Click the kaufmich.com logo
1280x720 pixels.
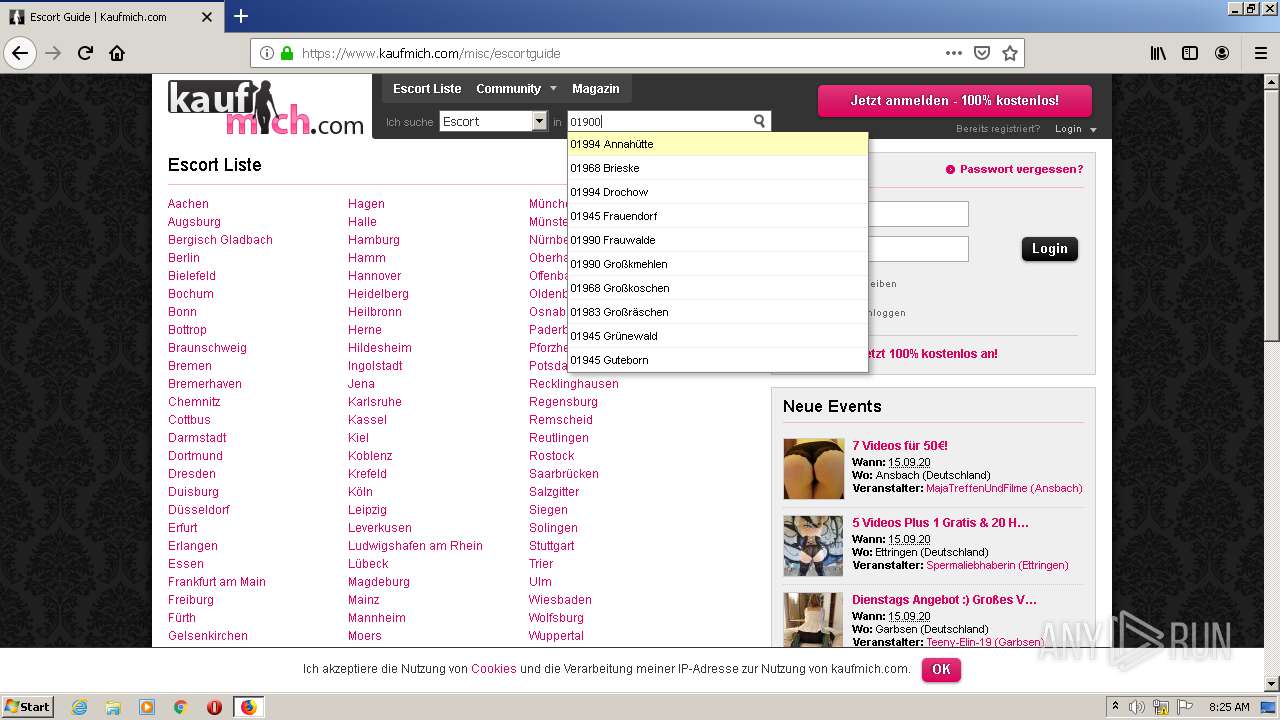click(266, 108)
